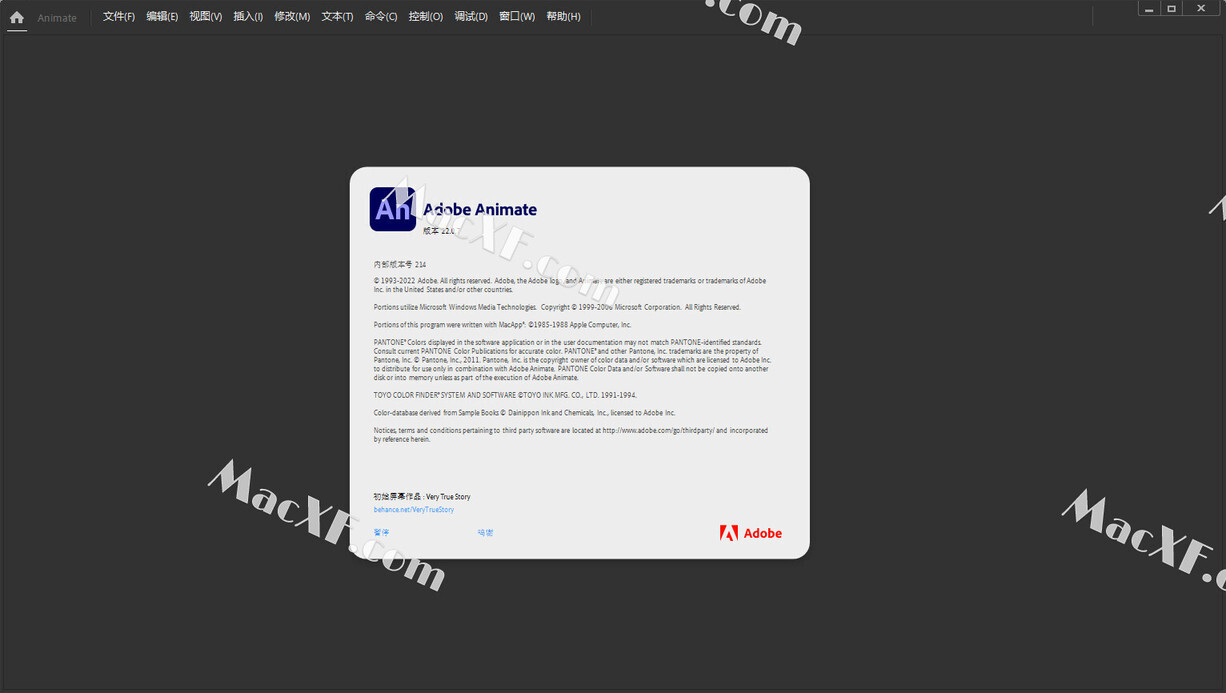Maximize the Animate window
Screen dimensions: 1226x693
click(1172, 8)
